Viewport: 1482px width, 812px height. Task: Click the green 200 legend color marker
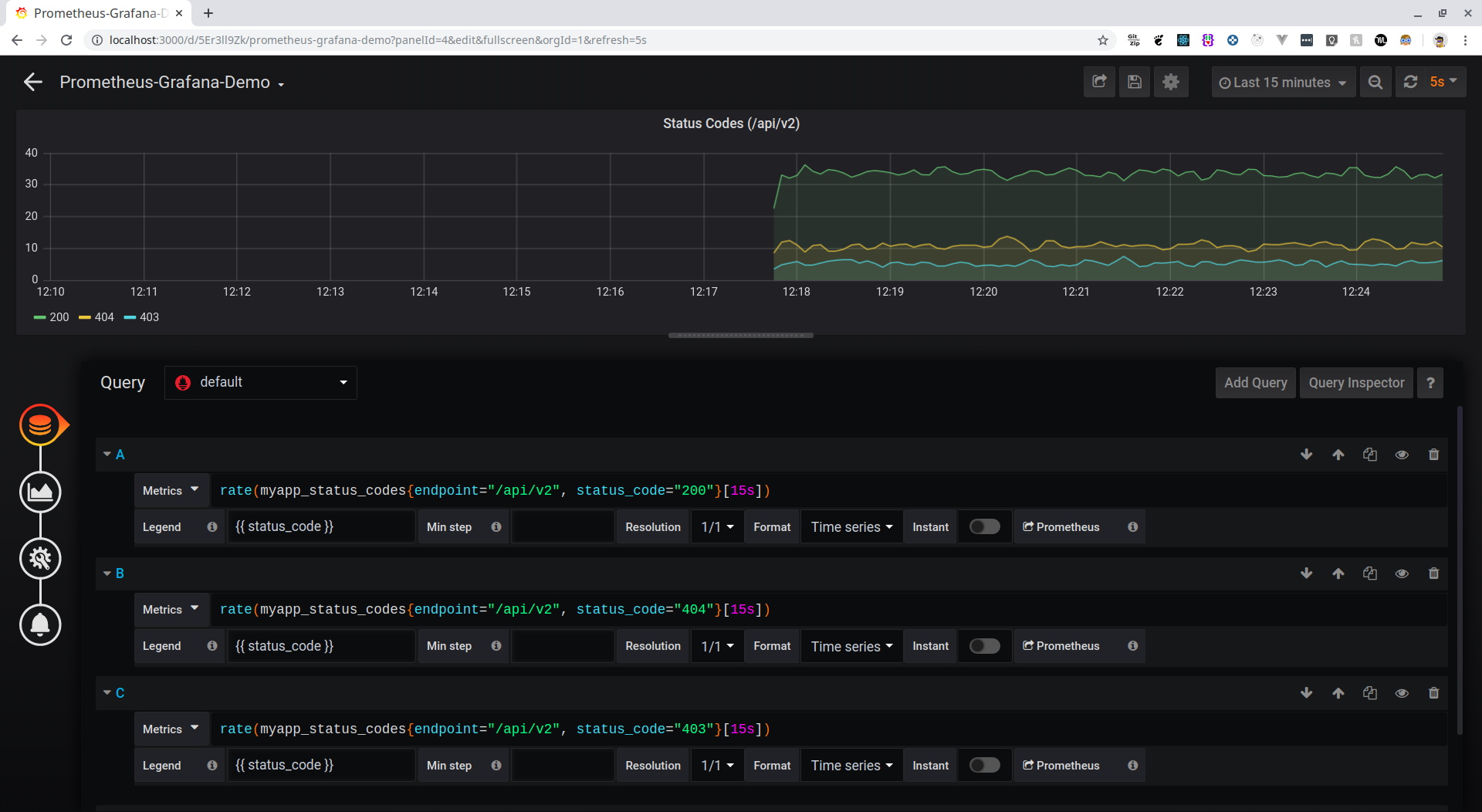[x=39, y=317]
